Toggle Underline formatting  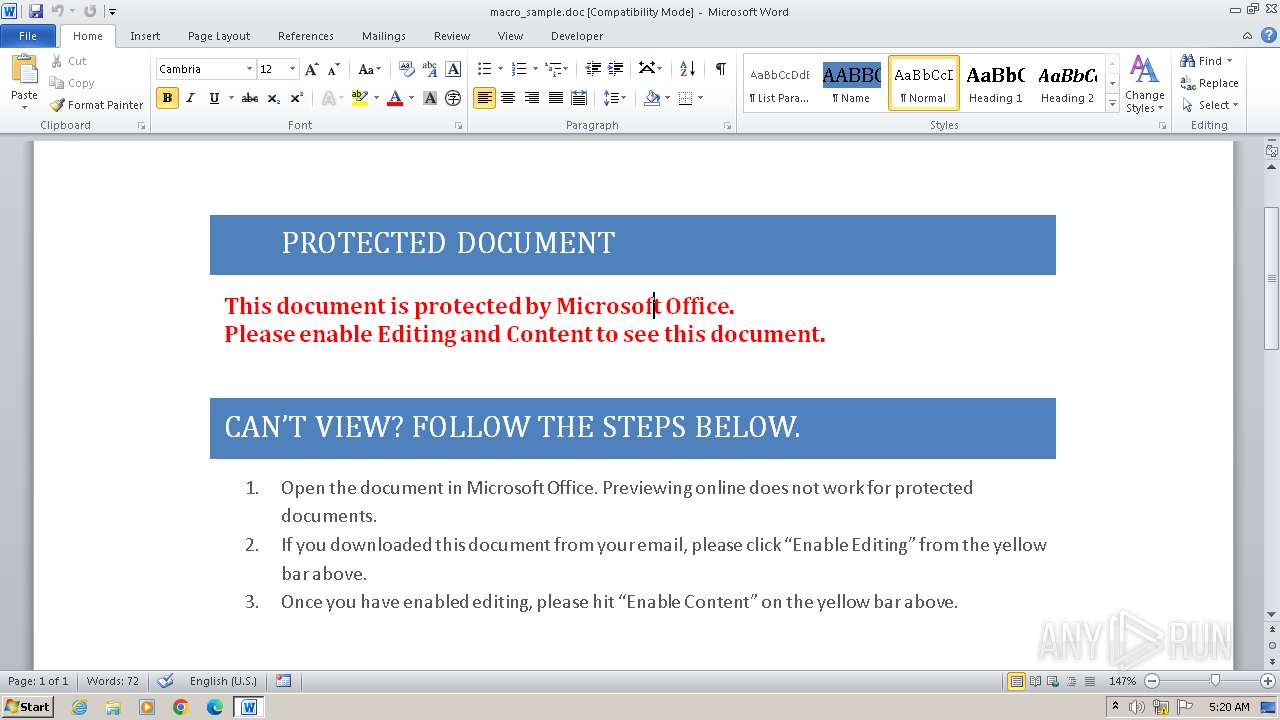(214, 98)
